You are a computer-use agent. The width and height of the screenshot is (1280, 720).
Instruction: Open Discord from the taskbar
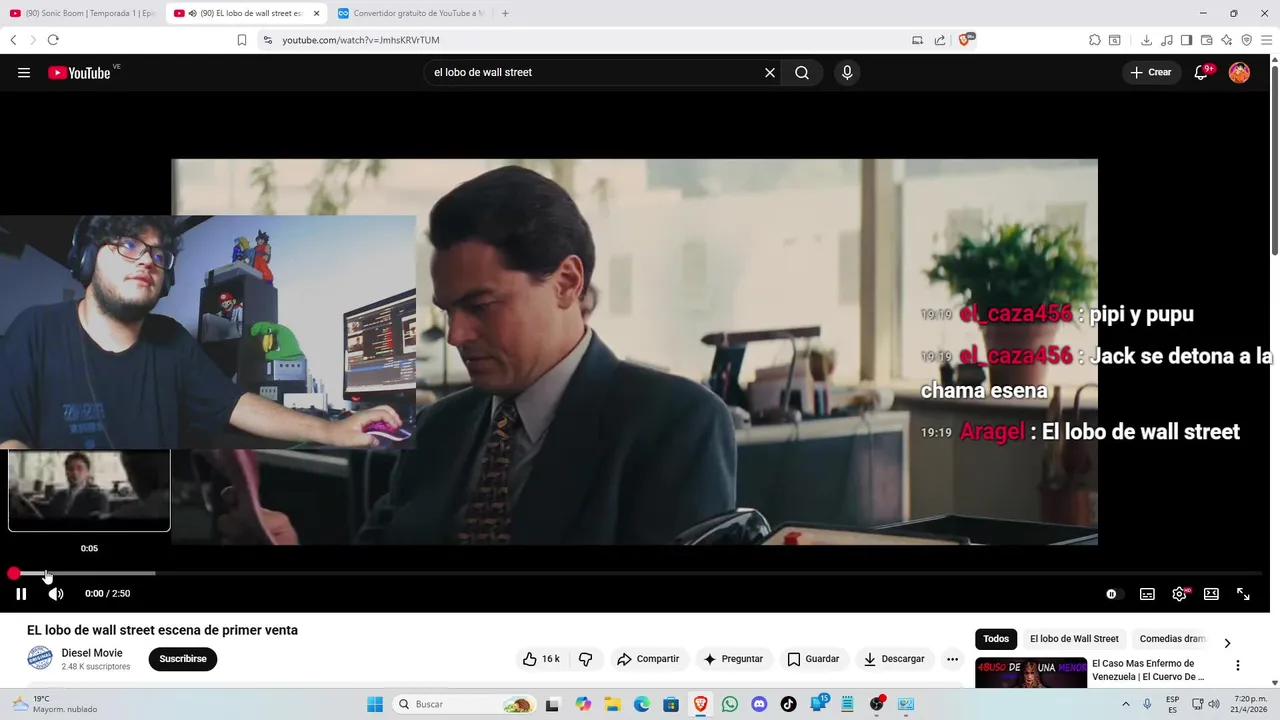[x=759, y=704]
